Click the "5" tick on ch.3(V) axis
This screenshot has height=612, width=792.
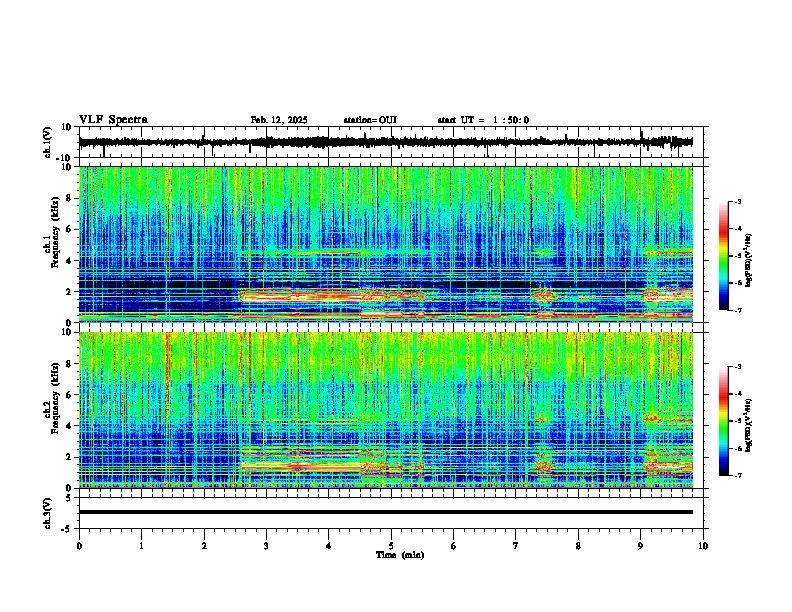coord(69,498)
